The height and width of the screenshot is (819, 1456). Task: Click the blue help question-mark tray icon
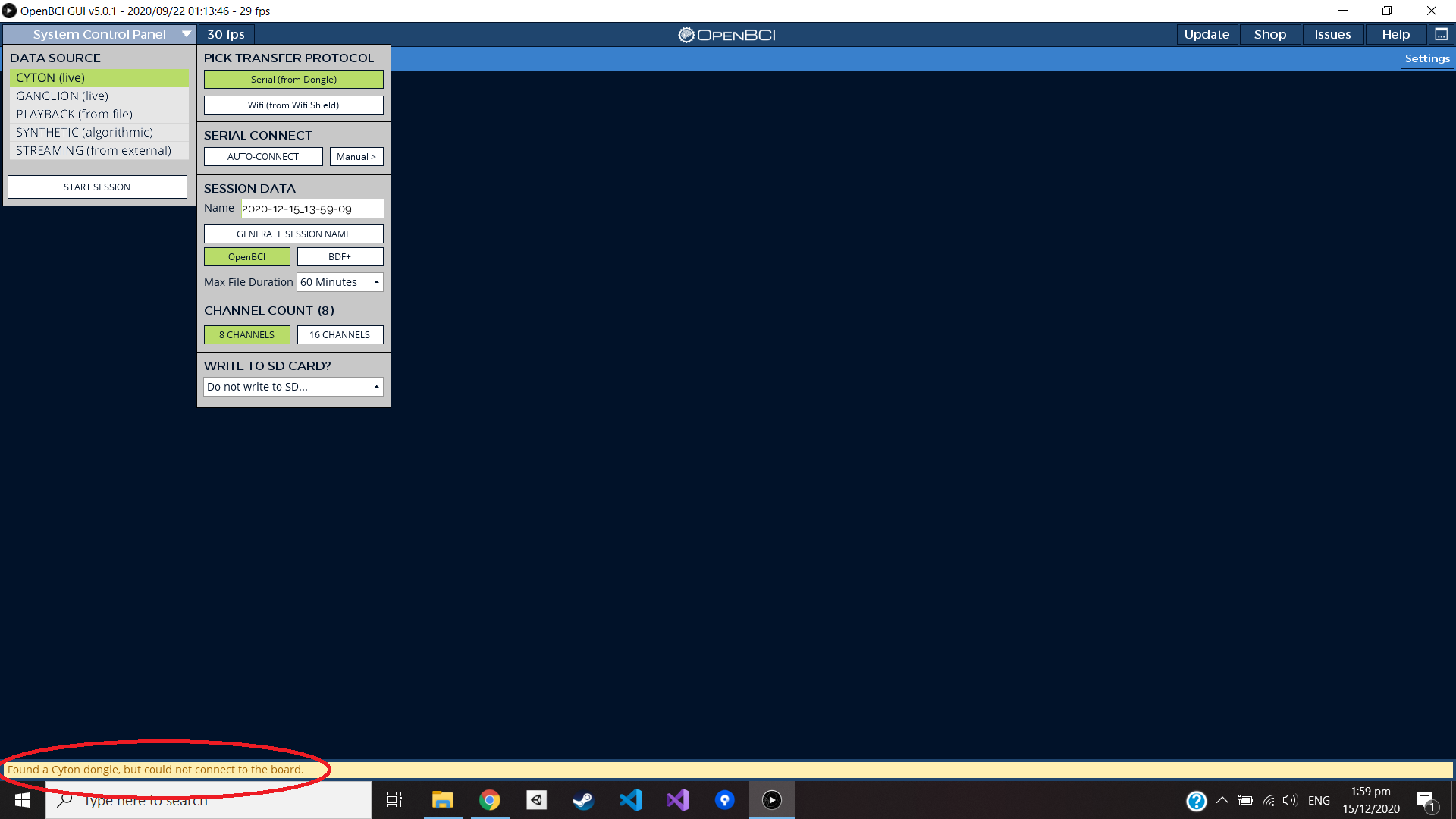(x=1196, y=801)
